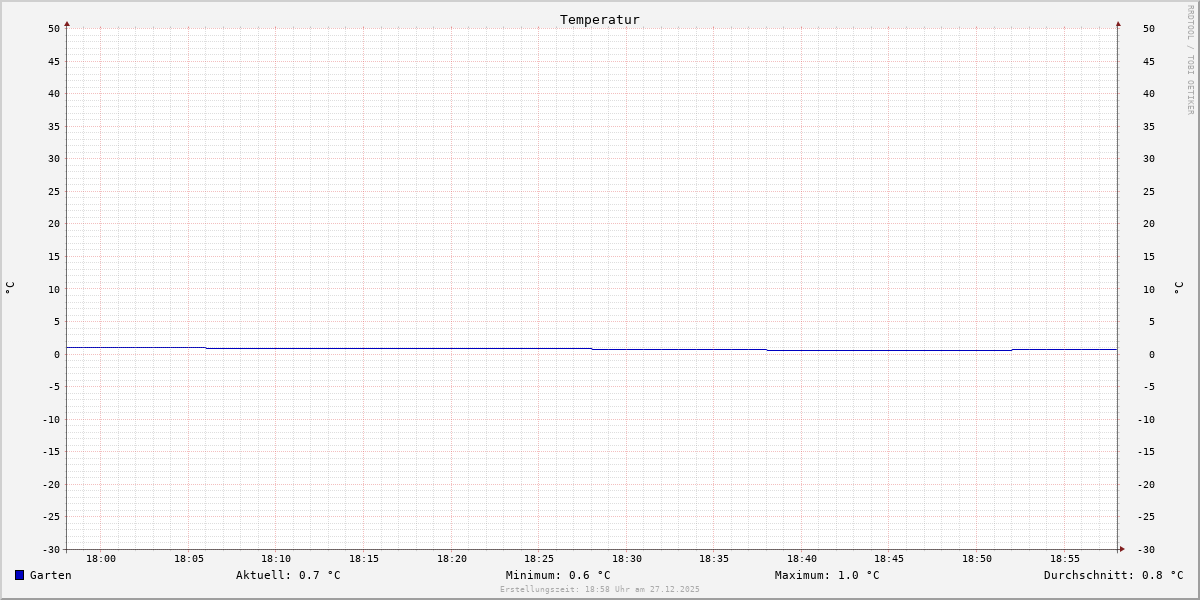Click the blue temperature line in the chart
Image resolution: width=1200 pixels, height=600 pixels.
(592, 348)
